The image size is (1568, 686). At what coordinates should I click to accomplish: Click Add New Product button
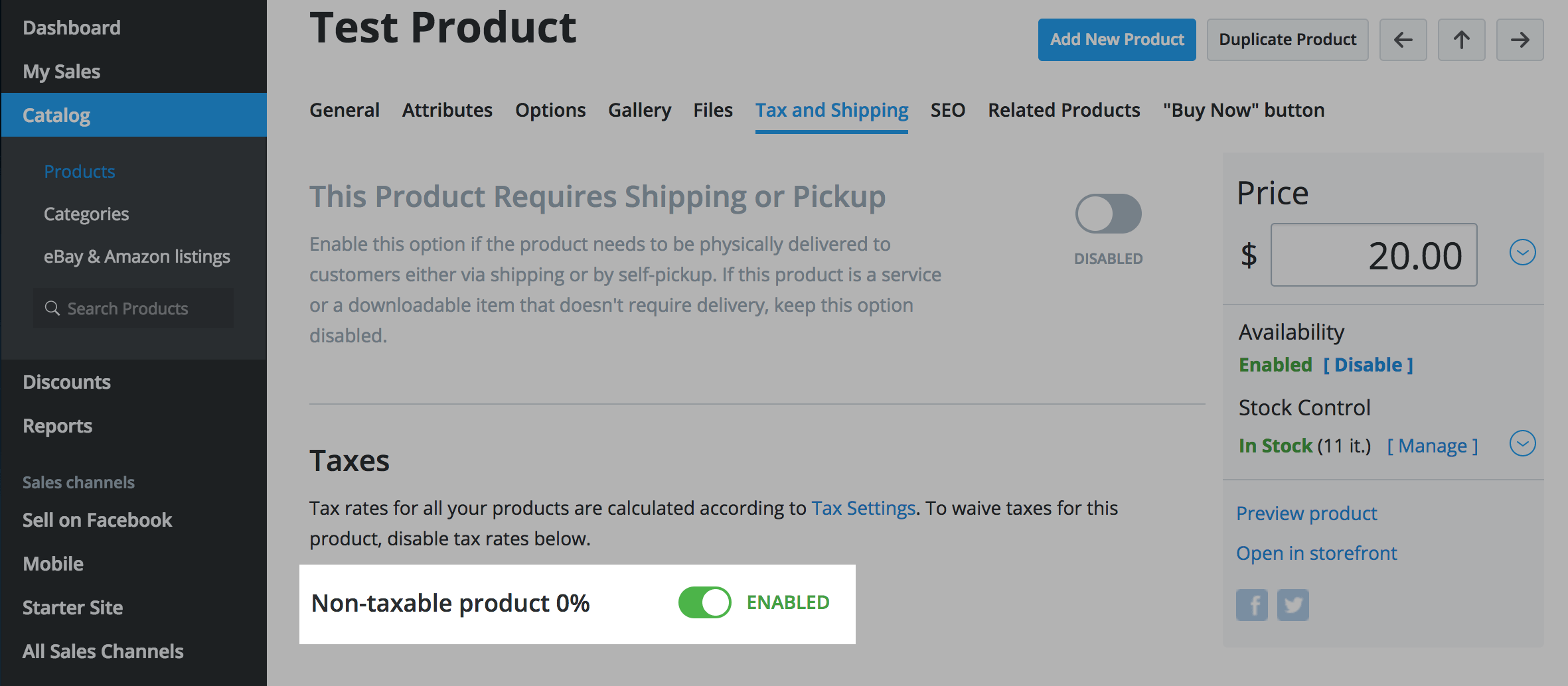[1117, 40]
